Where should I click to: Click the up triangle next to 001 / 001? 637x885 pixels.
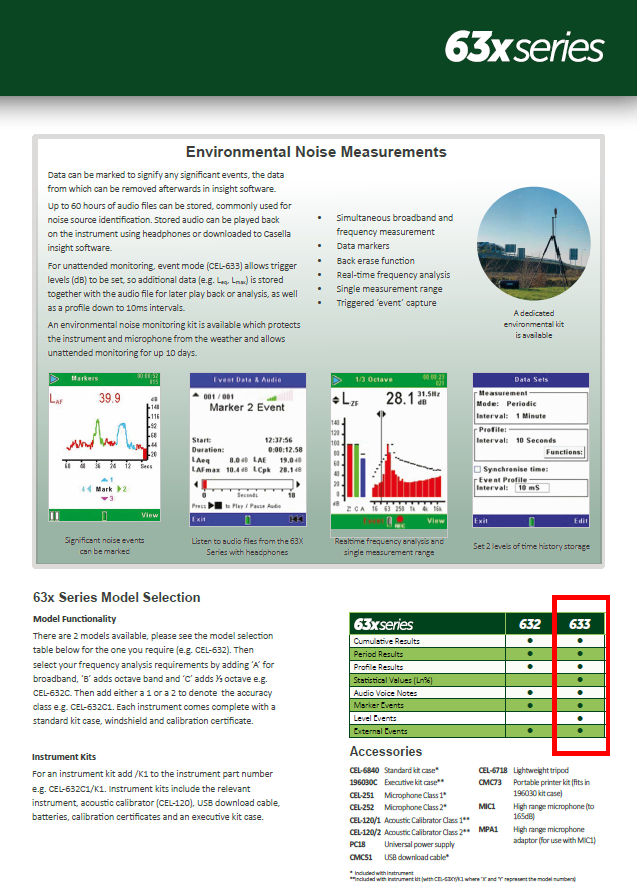196,396
